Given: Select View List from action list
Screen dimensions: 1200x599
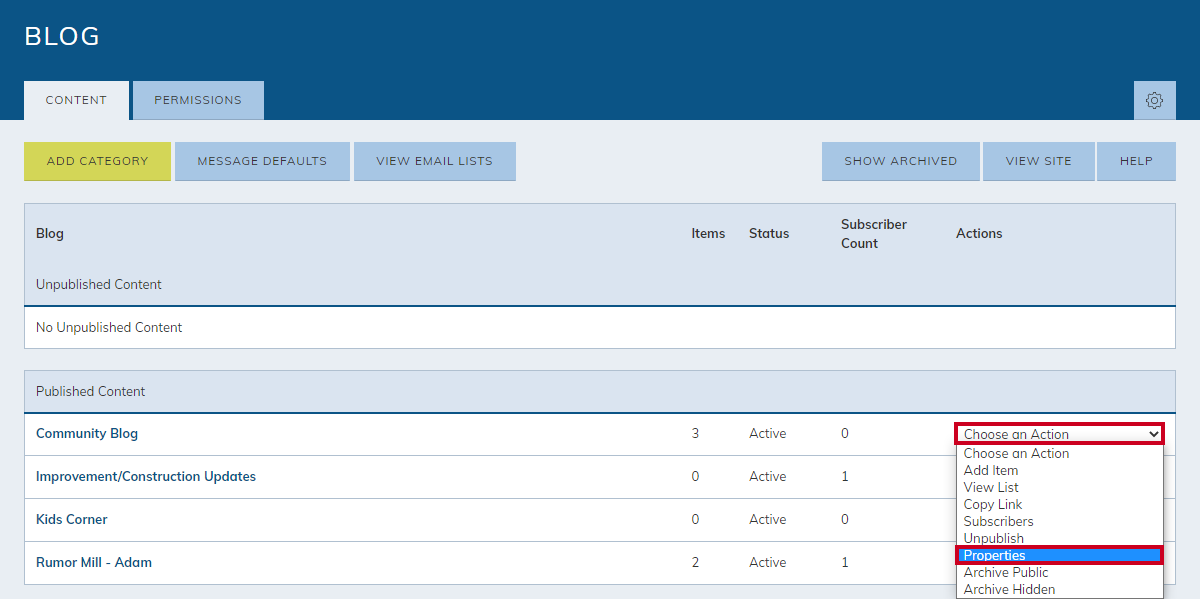Looking at the screenshot, I should (1059, 488).
